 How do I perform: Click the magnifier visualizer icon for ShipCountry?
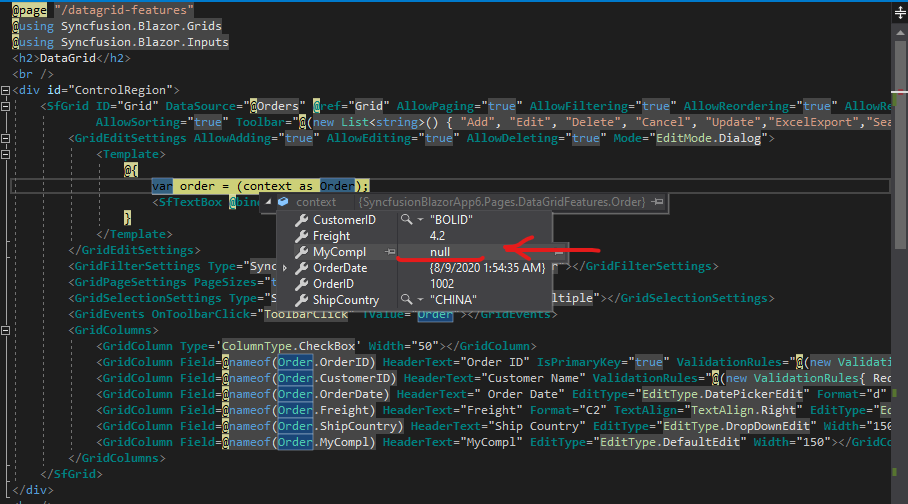[x=405, y=300]
